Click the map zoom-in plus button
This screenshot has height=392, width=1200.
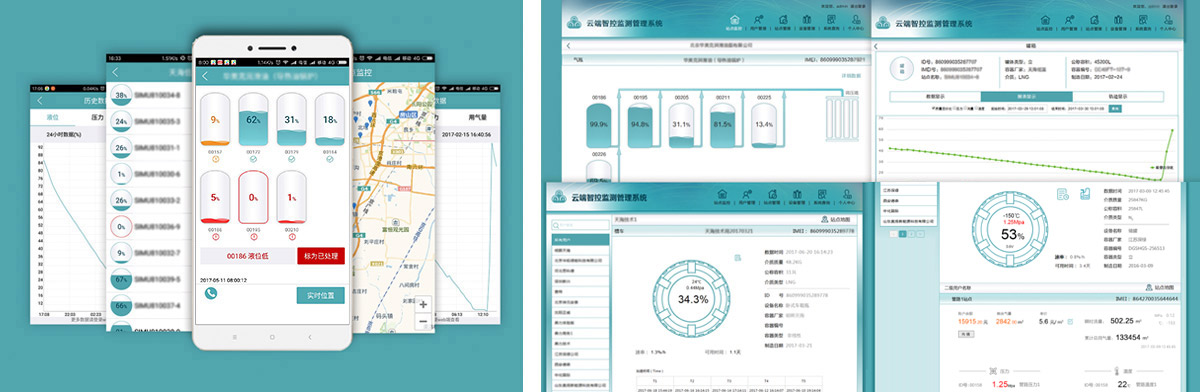(x=423, y=304)
